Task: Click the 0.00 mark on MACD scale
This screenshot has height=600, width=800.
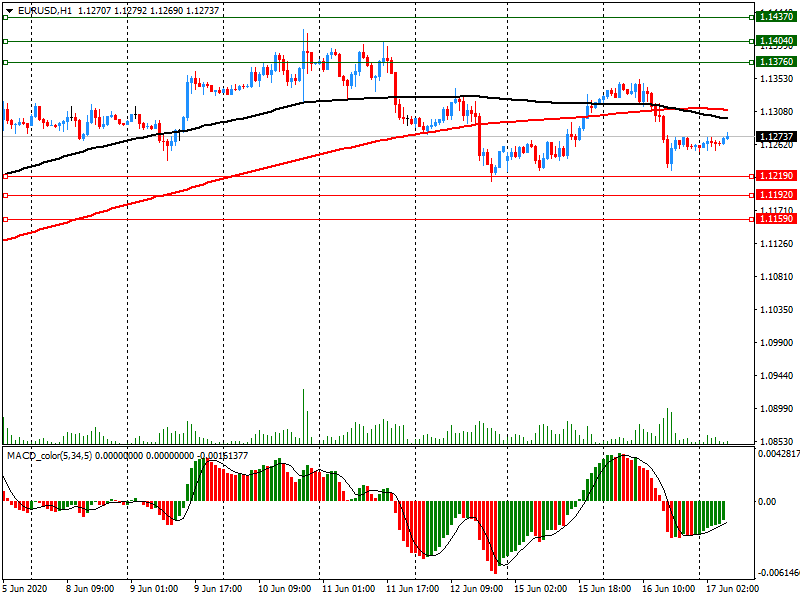Action: pos(767,502)
